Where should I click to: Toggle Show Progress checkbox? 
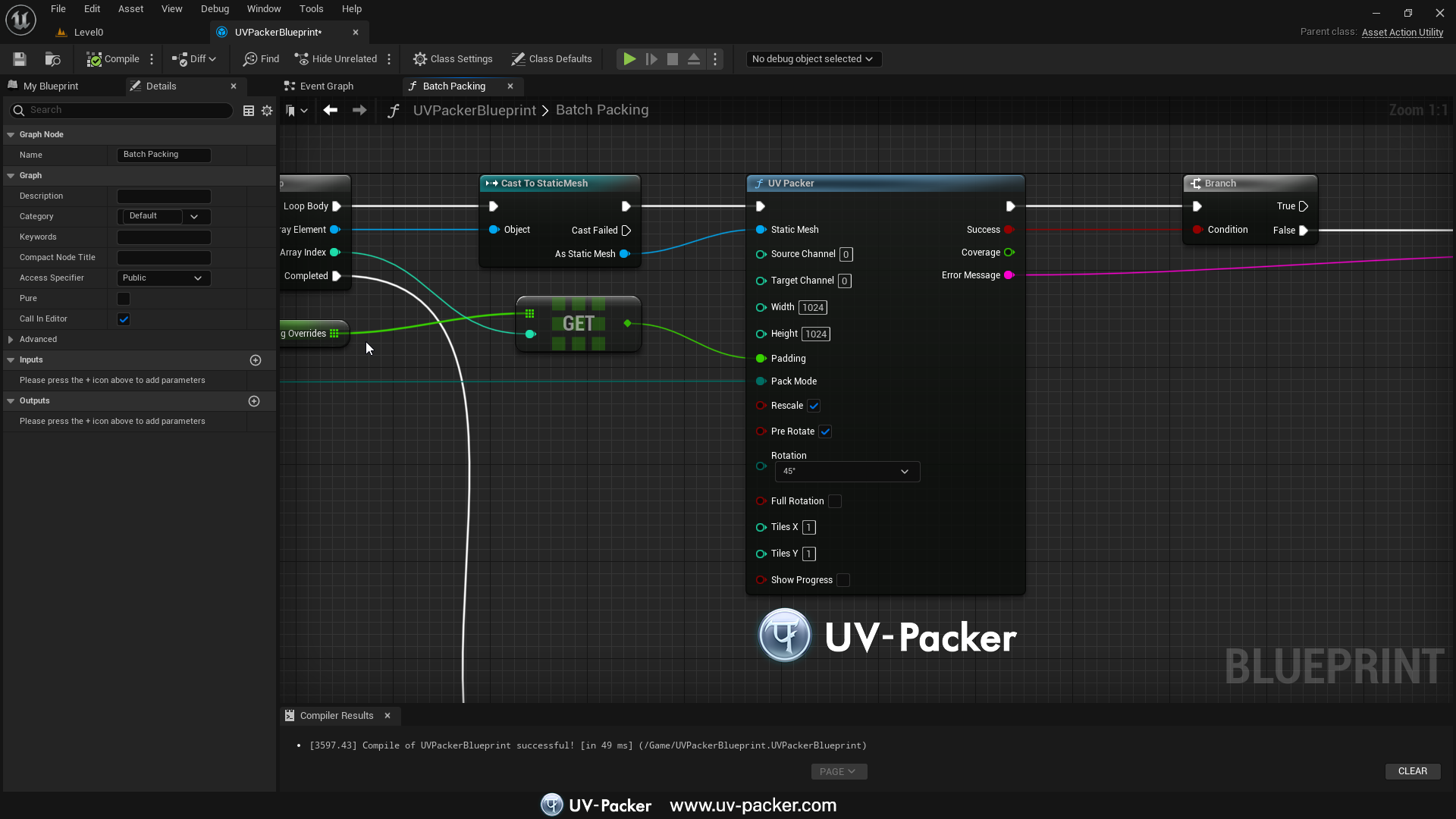[x=843, y=581]
